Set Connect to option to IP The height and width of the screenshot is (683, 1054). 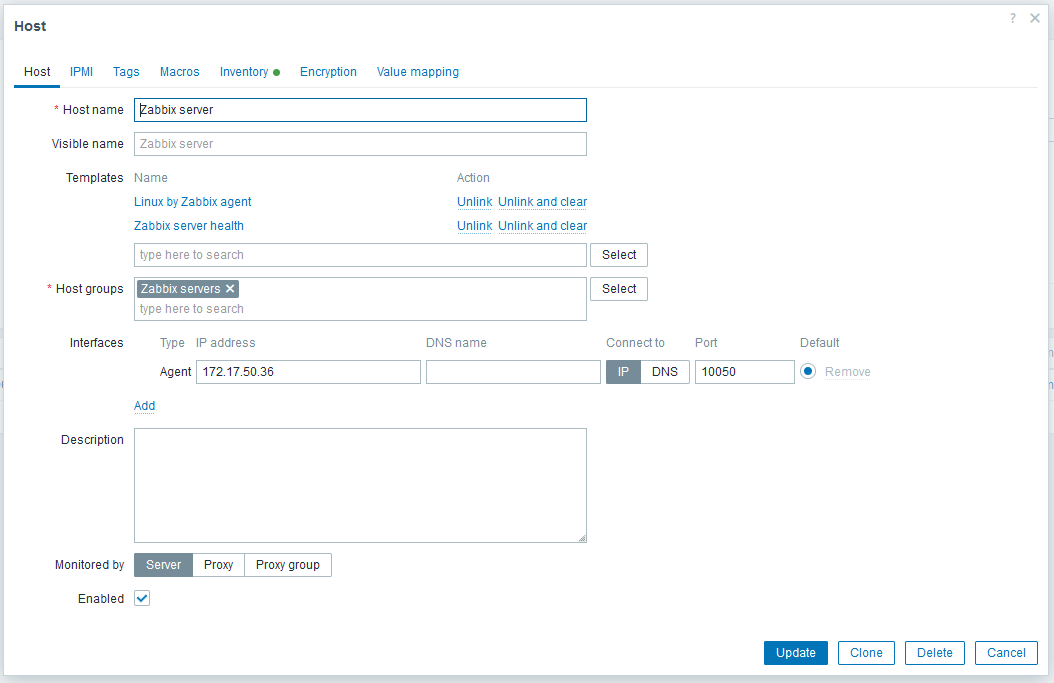tap(623, 372)
